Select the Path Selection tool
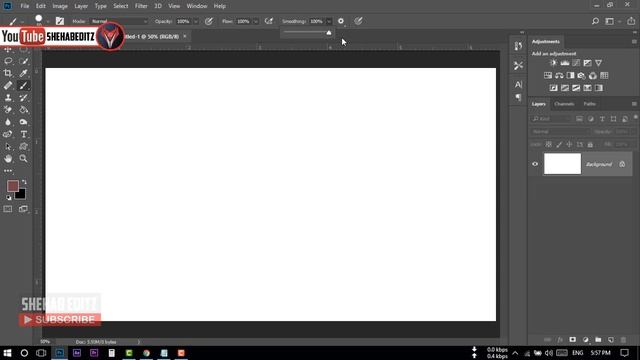This screenshot has width=640, height=360. (8, 147)
